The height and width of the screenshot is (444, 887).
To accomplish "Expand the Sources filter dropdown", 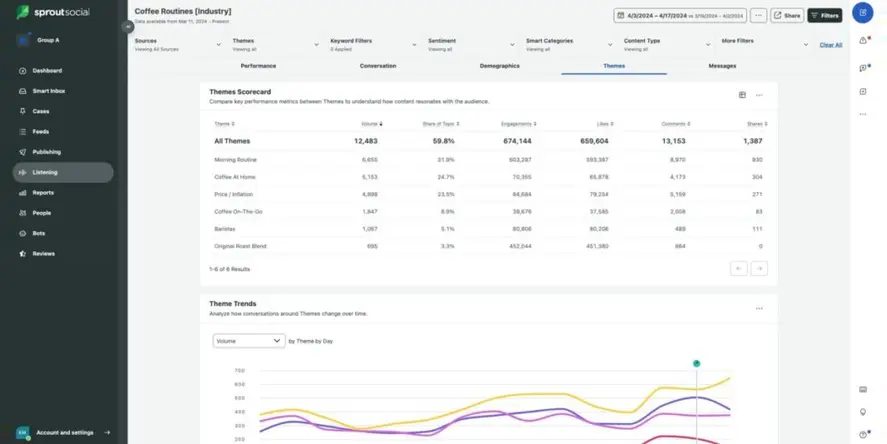I will (x=177, y=45).
